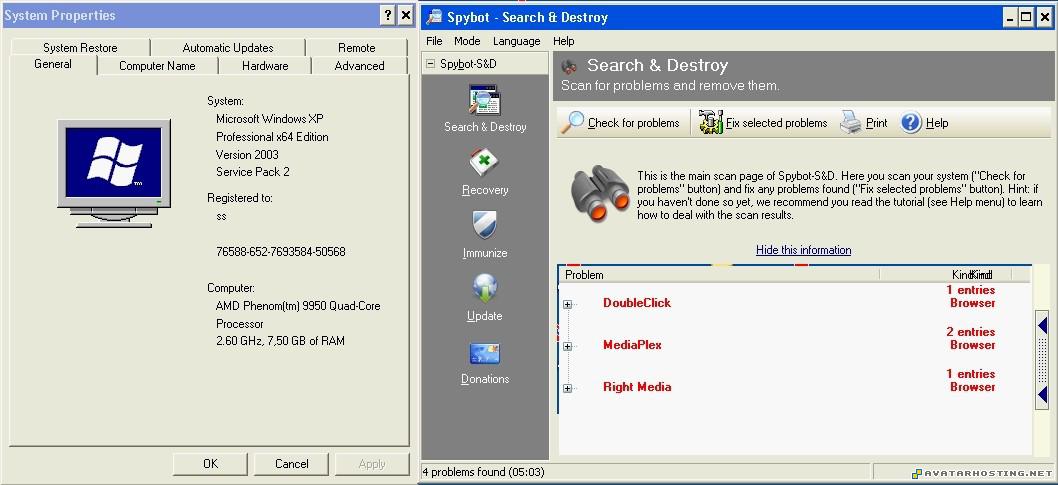Click OK in System Properties
Image resolution: width=1058 pixels, height=485 pixels.
[211, 463]
